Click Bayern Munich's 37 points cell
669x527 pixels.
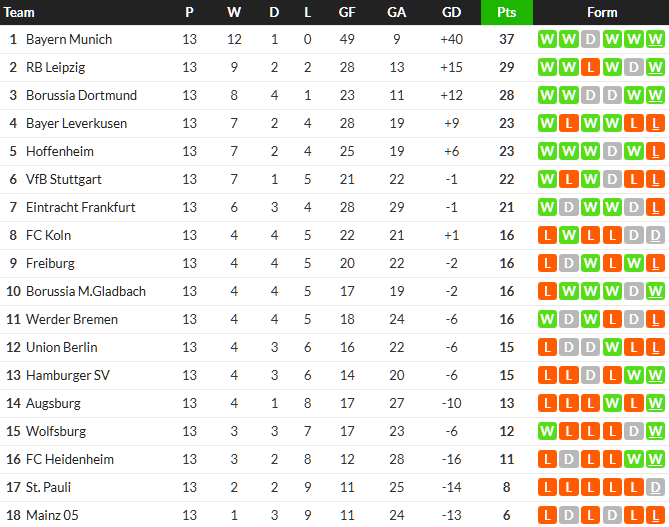pyautogui.click(x=506, y=40)
